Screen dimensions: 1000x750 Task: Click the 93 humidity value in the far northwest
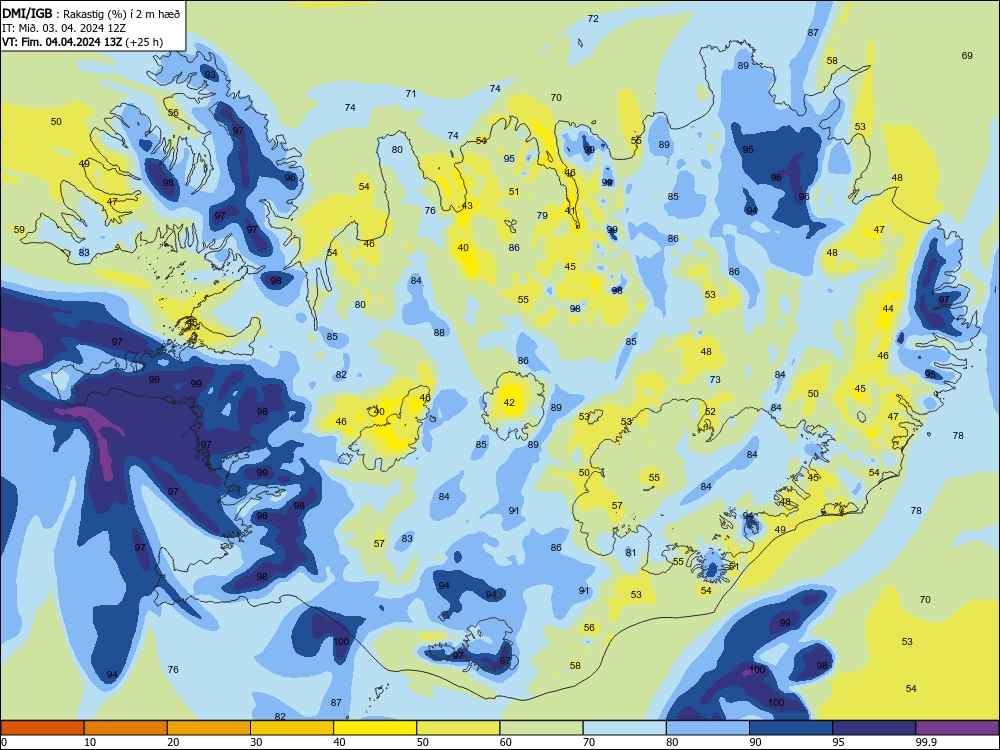(210, 75)
